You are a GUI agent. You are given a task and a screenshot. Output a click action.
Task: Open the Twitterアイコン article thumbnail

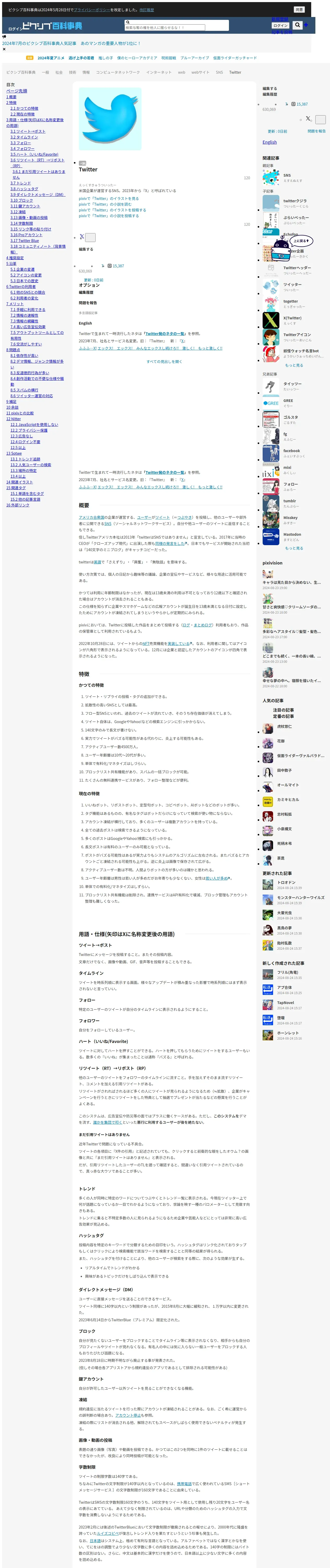point(270,337)
